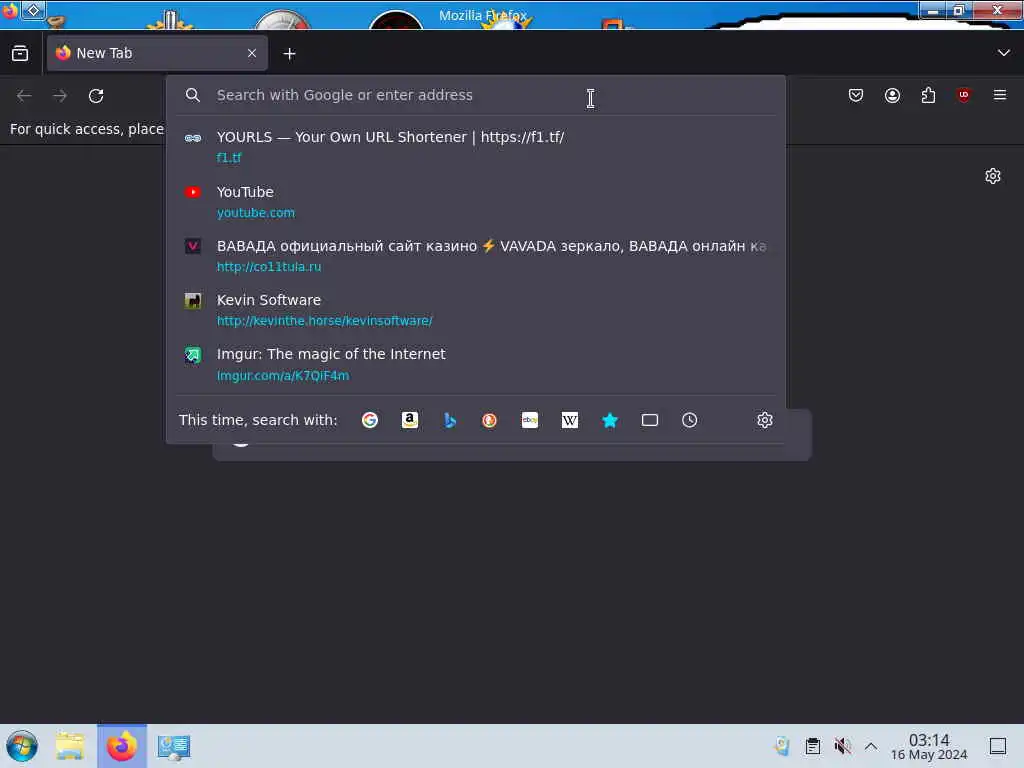
Task: Go forward one page
Action: (60, 96)
